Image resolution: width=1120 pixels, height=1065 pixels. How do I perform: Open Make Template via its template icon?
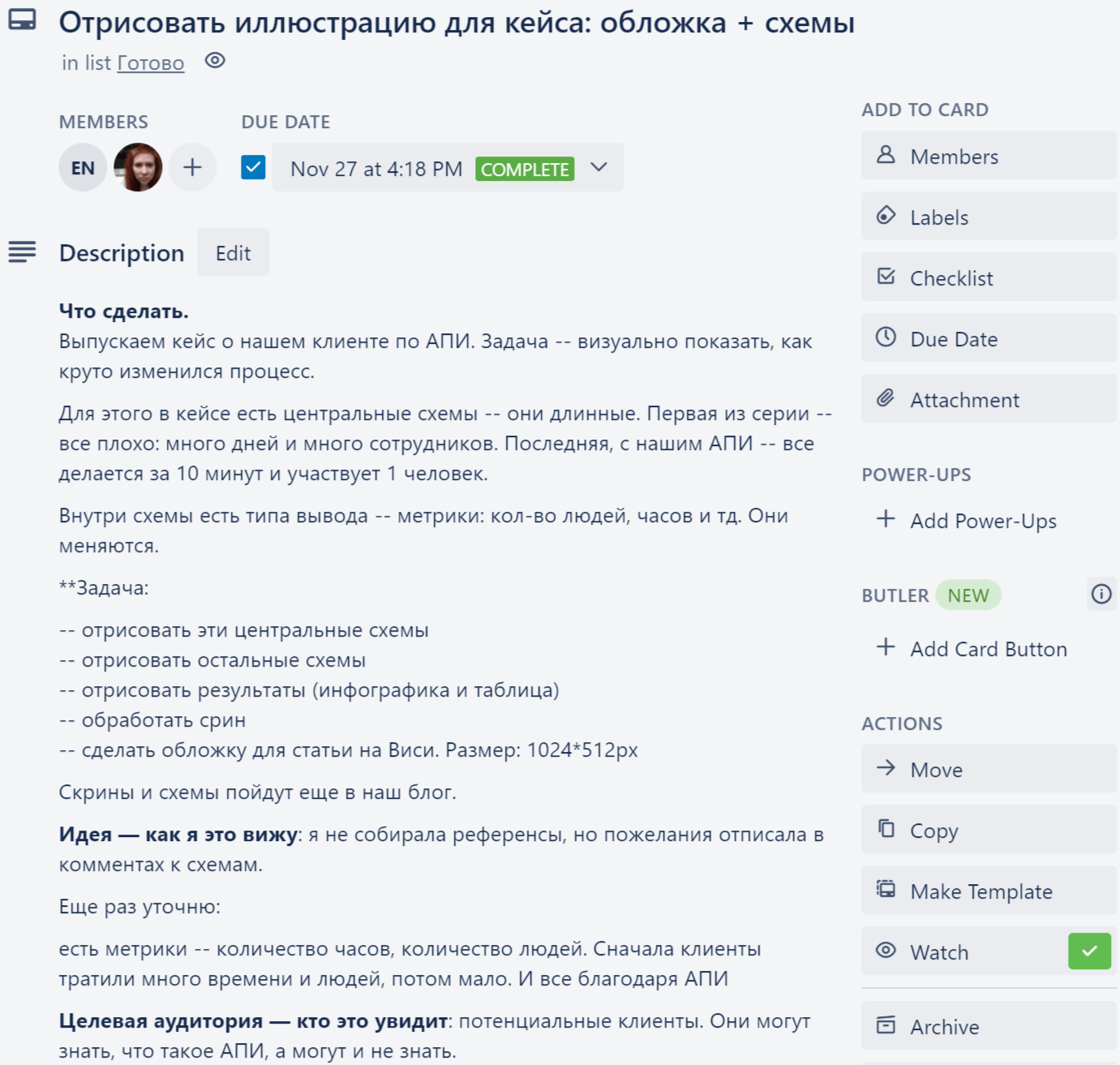pyautogui.click(x=886, y=890)
